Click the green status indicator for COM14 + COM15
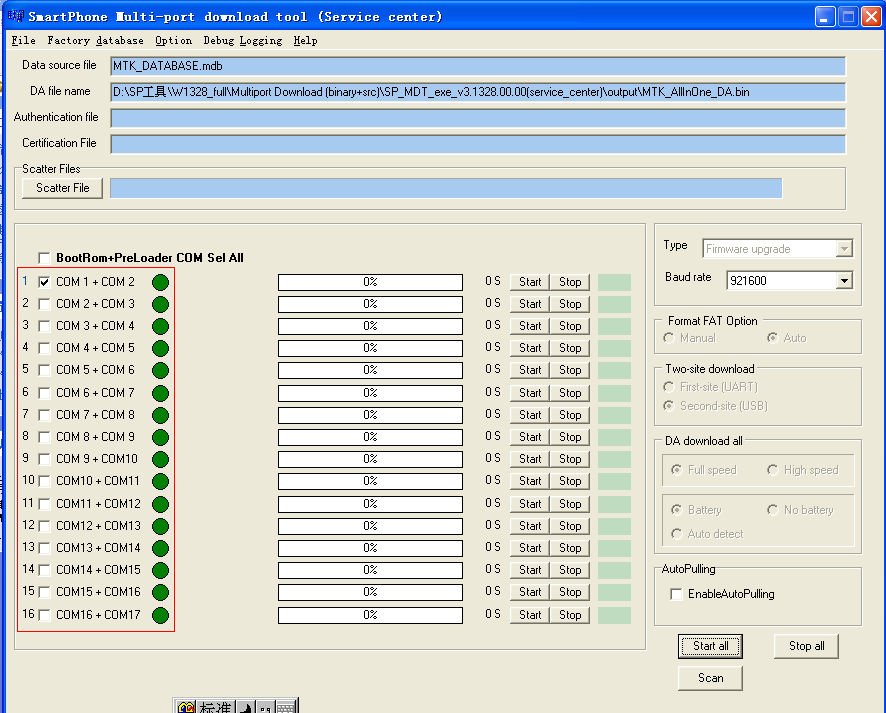Screen dimensions: 886x713 click(x=160, y=569)
